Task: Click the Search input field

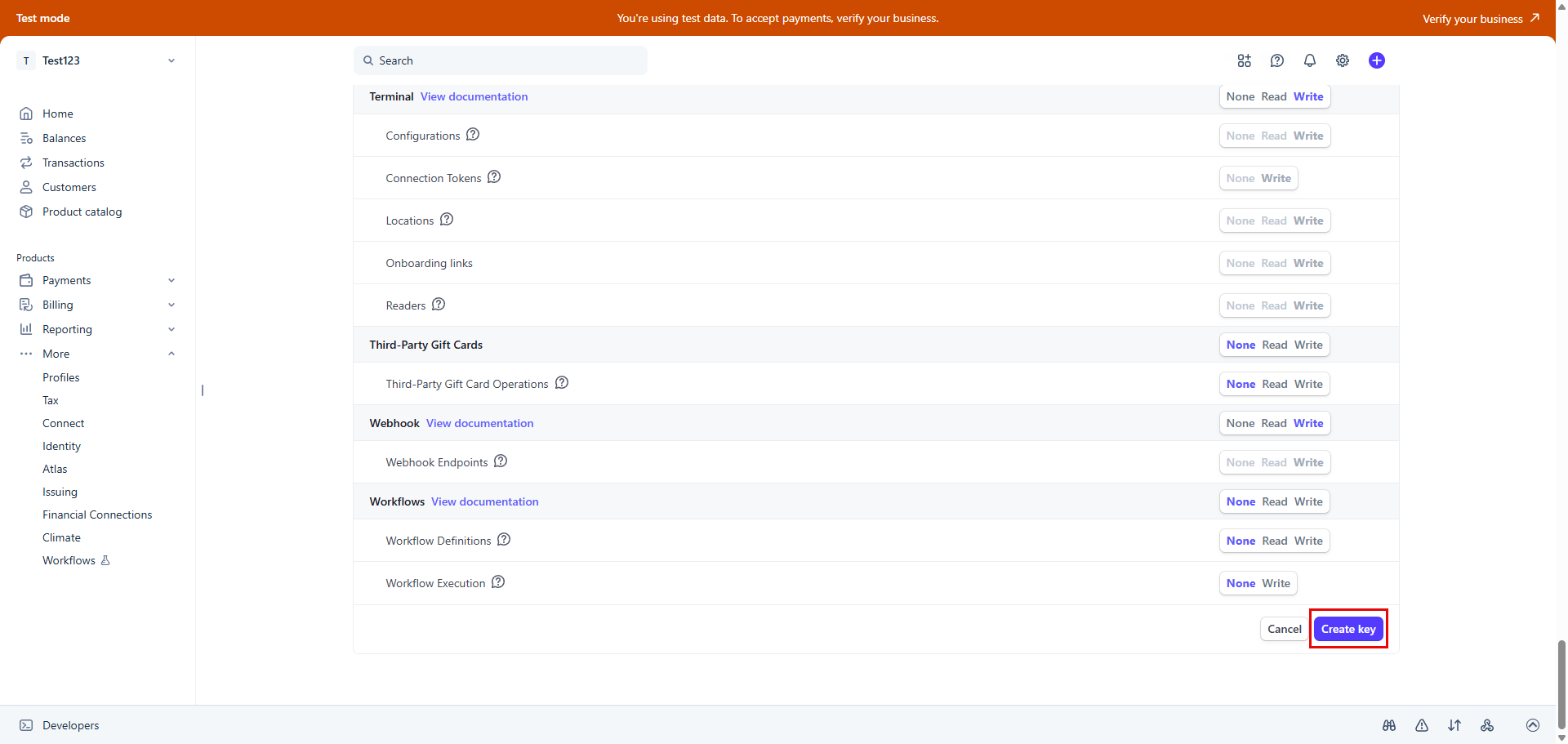Action: 501,60
